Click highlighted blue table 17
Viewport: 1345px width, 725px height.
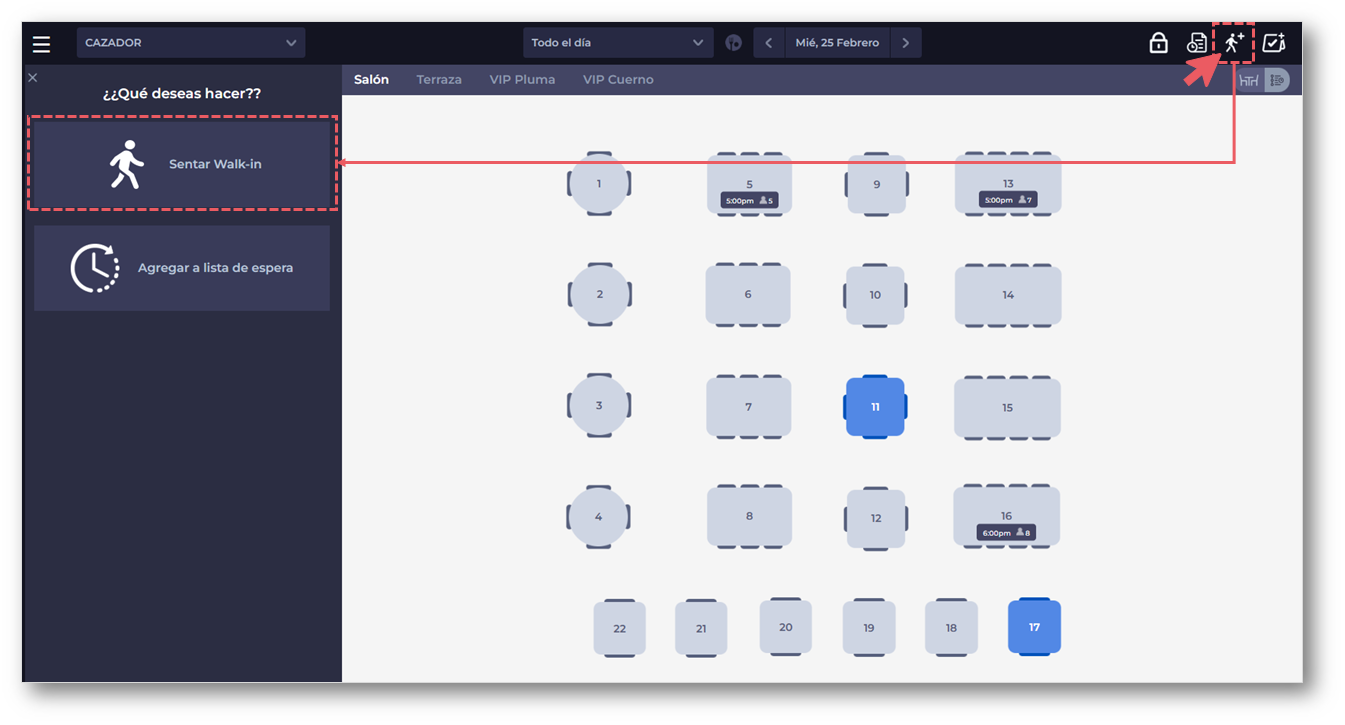(1034, 627)
